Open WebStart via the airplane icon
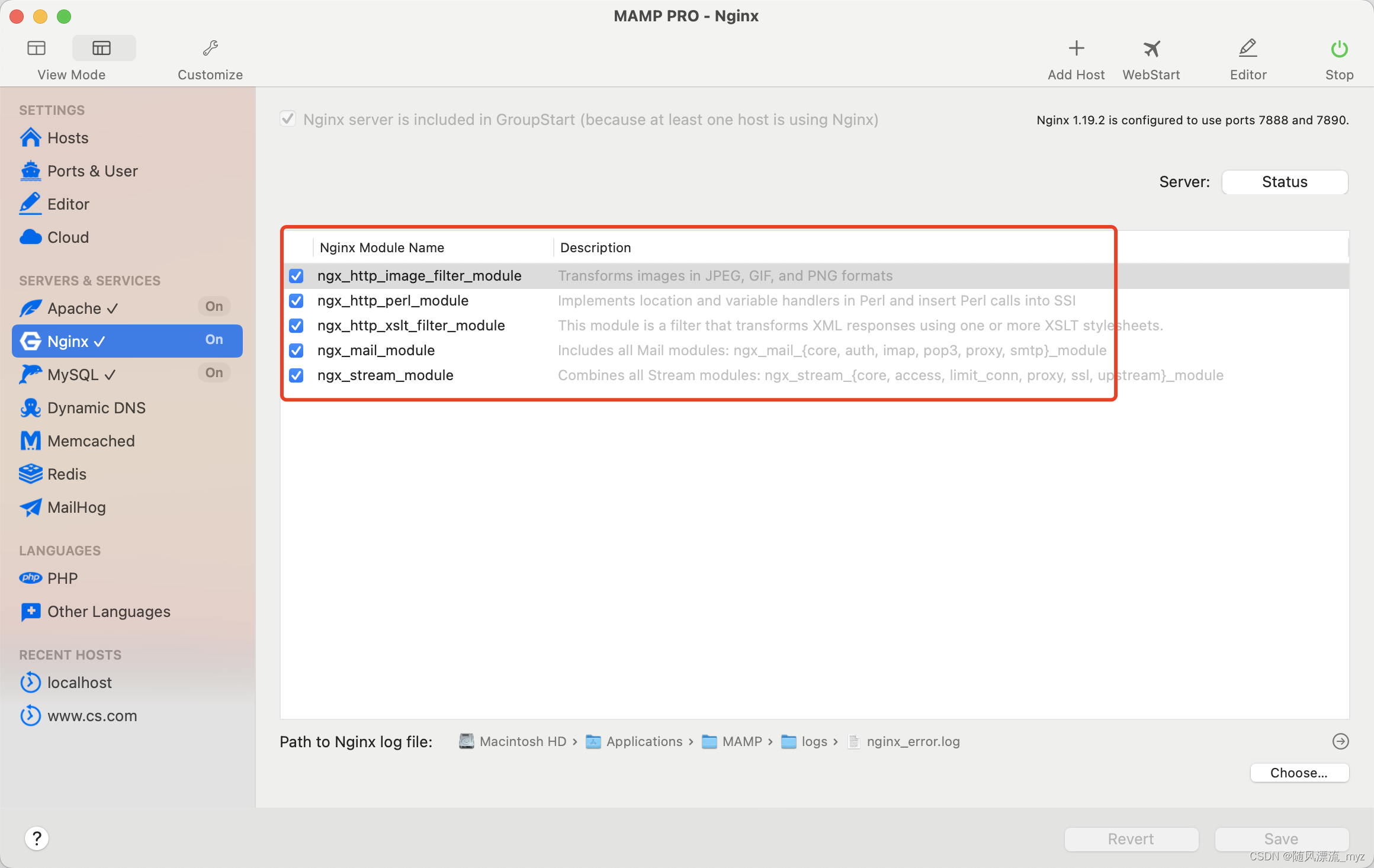The width and height of the screenshot is (1374, 868). 1151,49
